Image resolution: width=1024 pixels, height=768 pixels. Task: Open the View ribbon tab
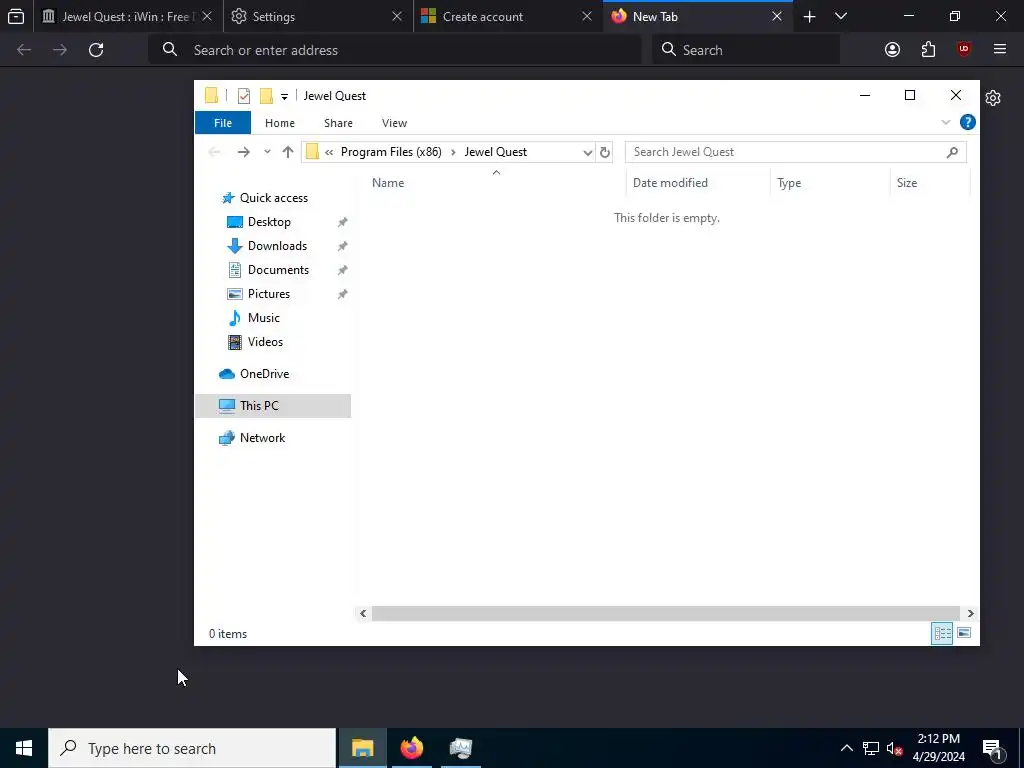pos(394,123)
